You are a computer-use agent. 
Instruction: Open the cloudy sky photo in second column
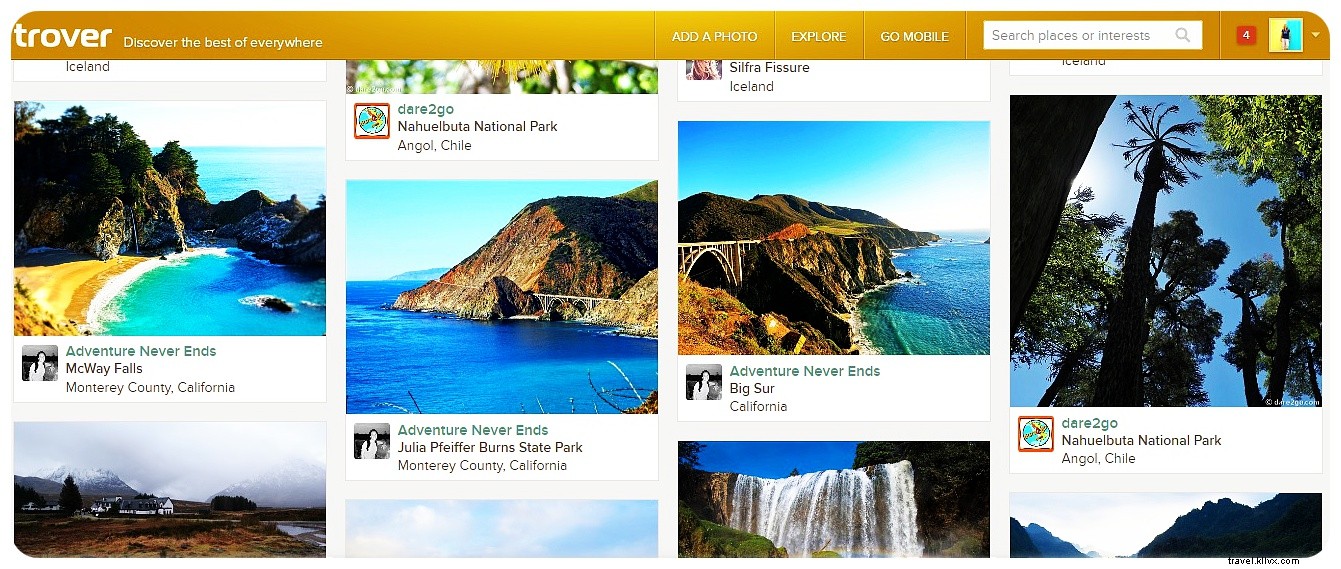(x=502, y=529)
